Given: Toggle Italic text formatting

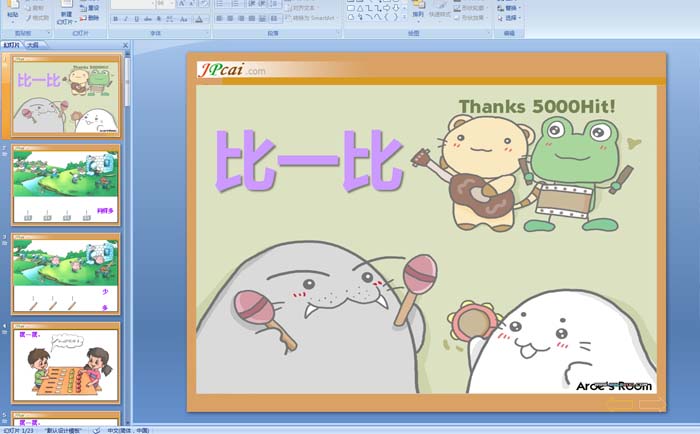Looking at the screenshot, I should coord(126,18).
